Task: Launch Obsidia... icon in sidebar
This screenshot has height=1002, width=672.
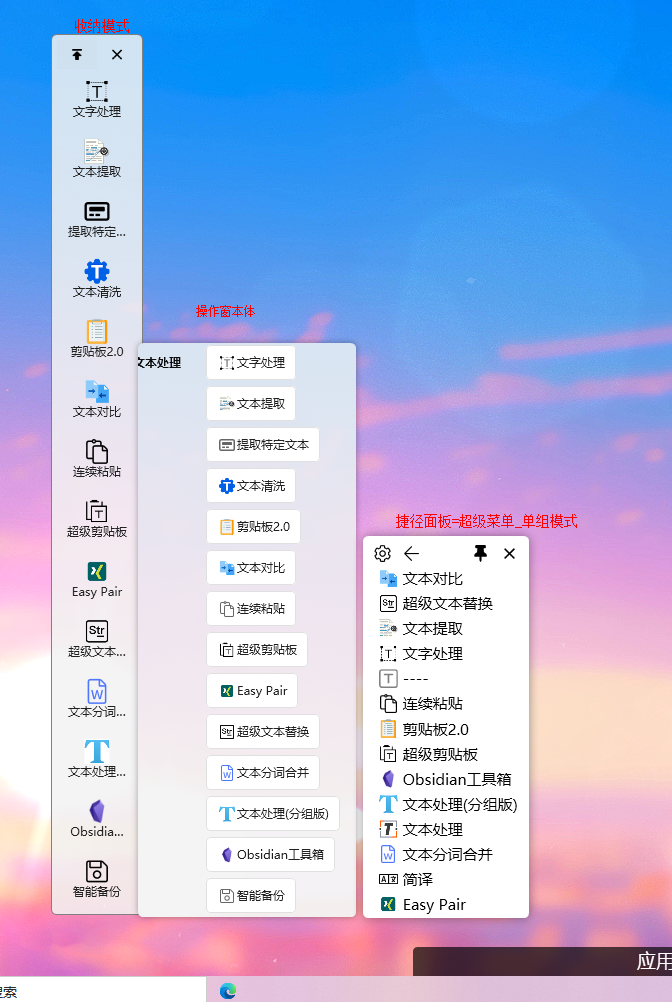Action: 96,819
